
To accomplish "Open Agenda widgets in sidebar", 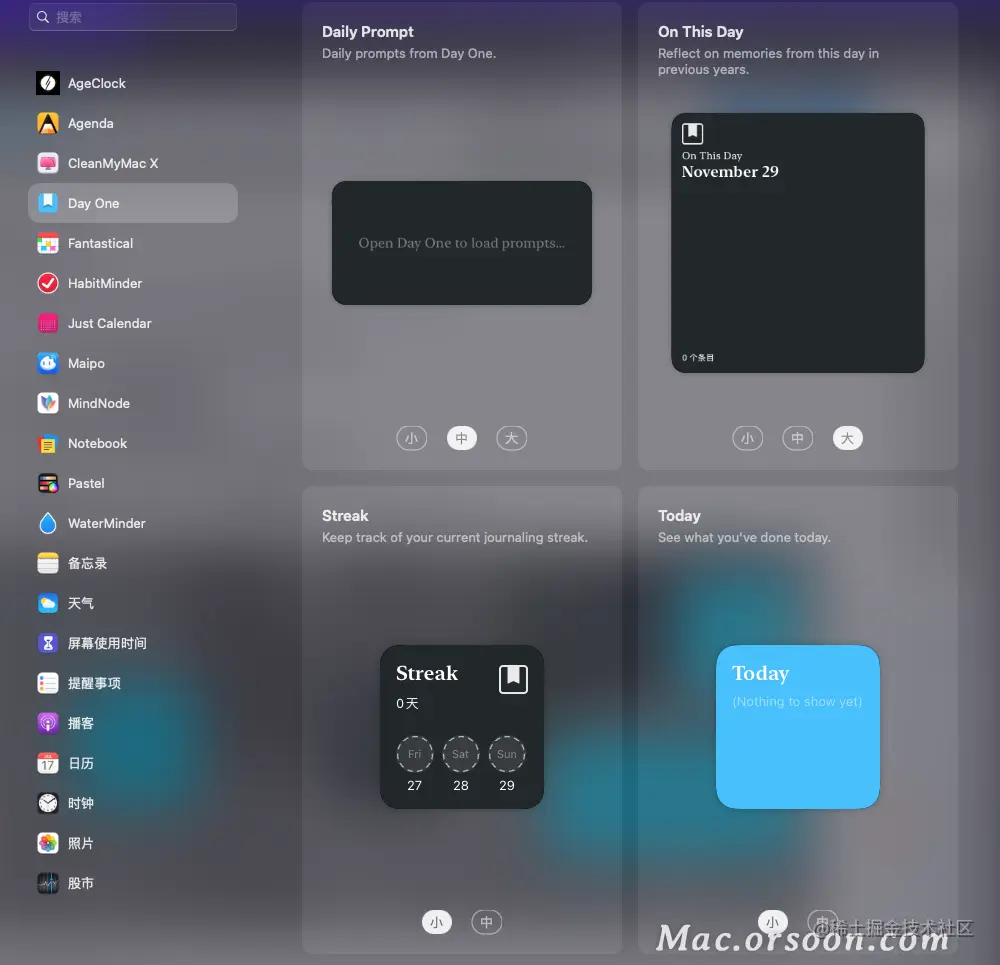I will tap(133, 123).
